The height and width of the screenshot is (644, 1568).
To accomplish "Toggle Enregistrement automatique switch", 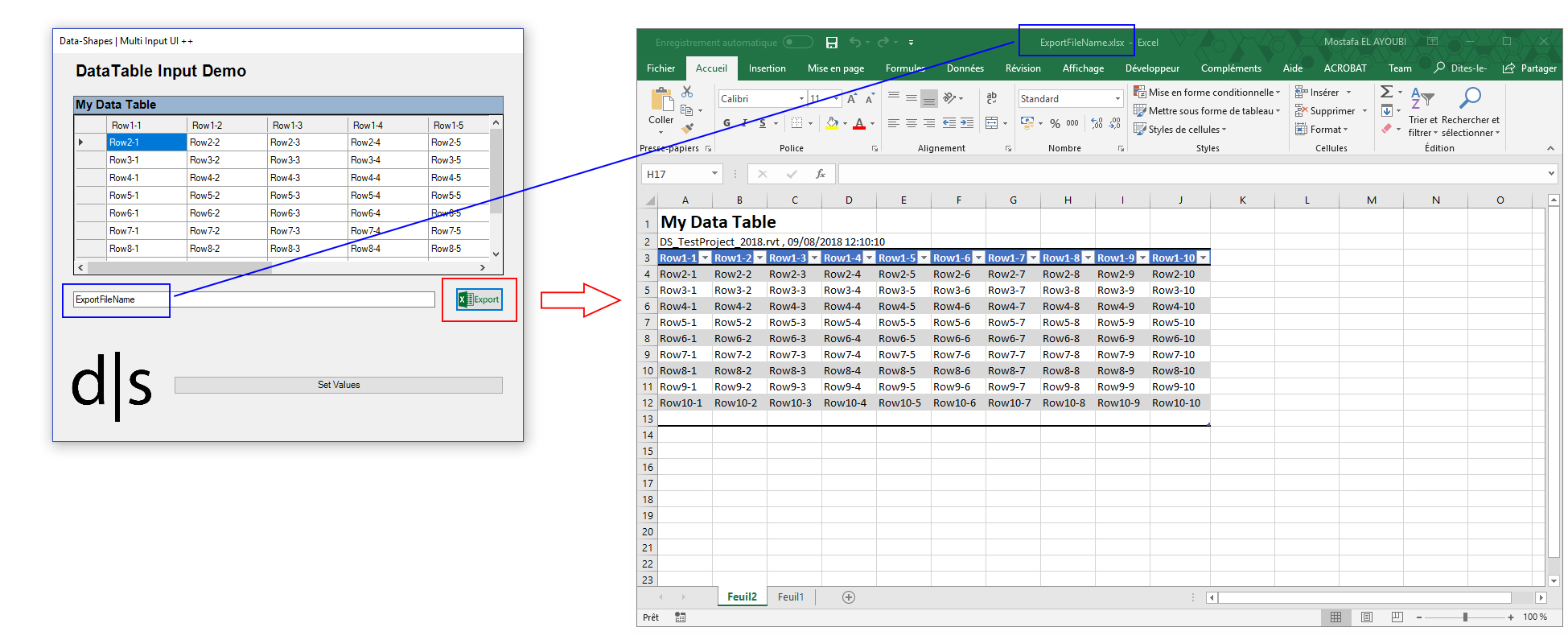I will coord(797,43).
